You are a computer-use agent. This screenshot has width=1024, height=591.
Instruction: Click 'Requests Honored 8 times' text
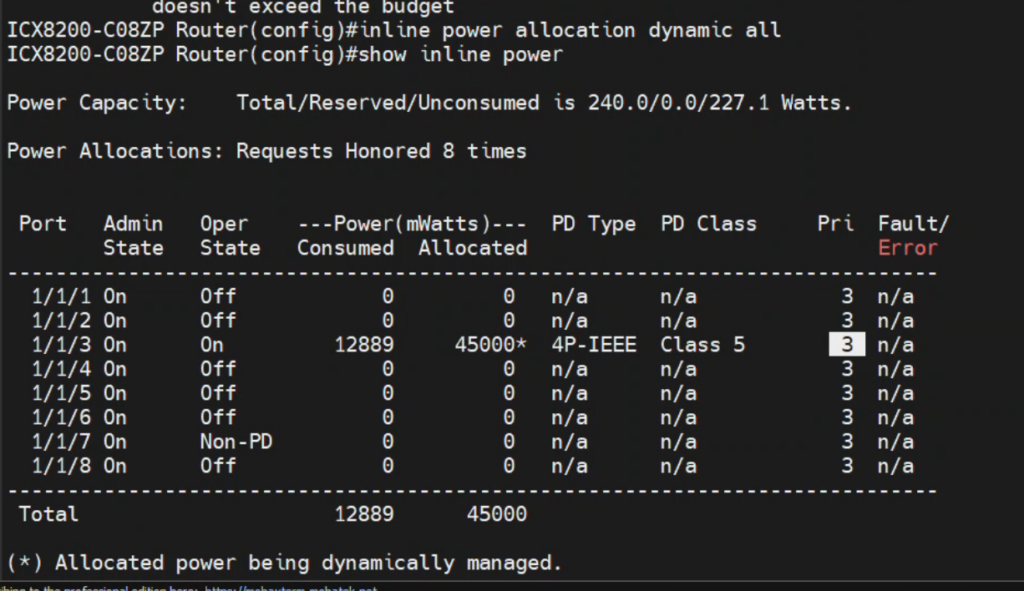(x=381, y=151)
